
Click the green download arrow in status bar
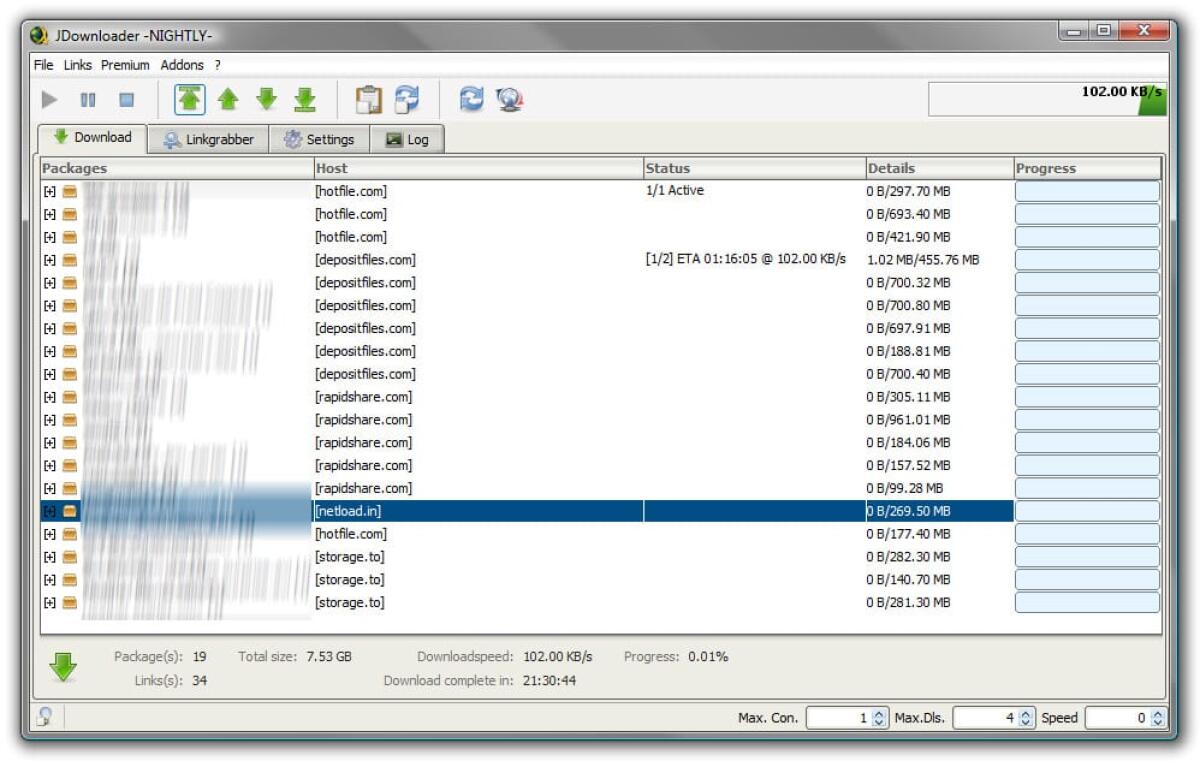(62, 666)
